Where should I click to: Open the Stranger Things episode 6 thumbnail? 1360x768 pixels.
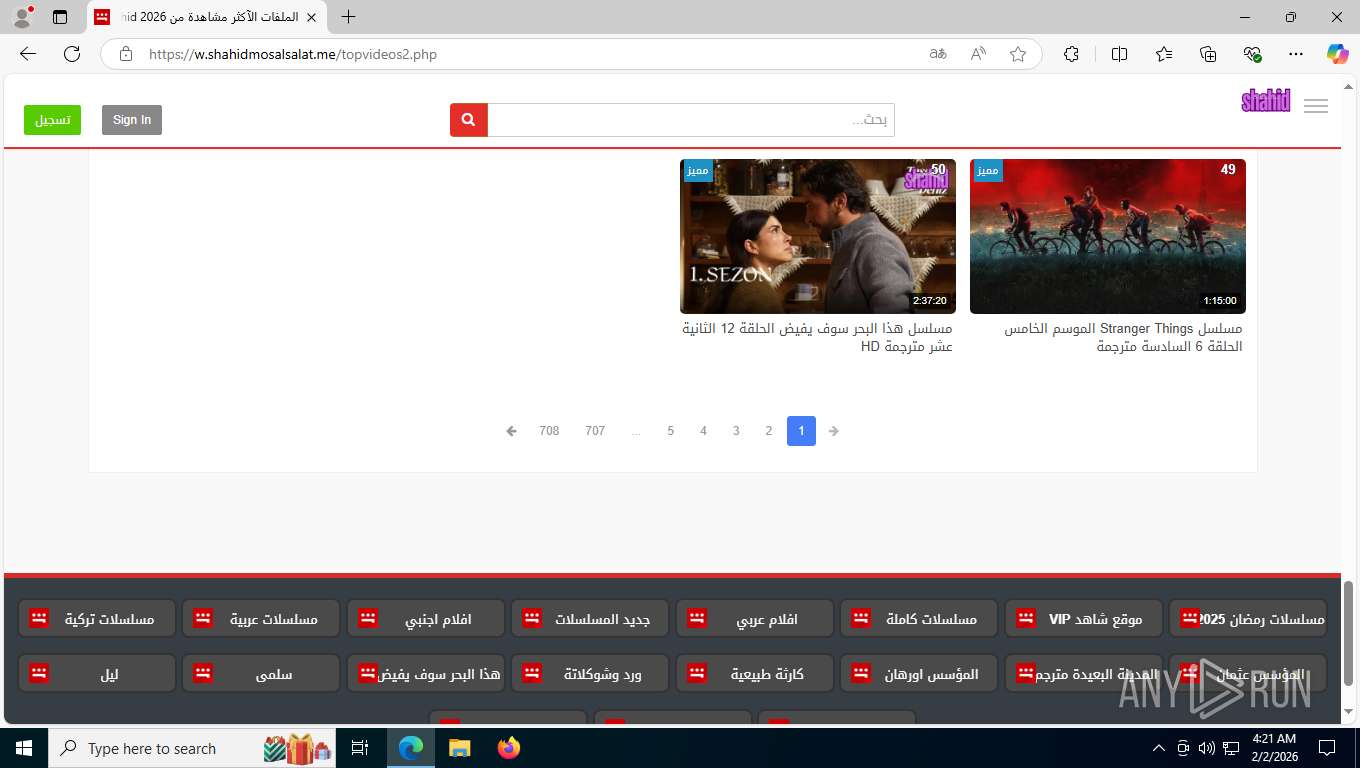[x=1108, y=236]
